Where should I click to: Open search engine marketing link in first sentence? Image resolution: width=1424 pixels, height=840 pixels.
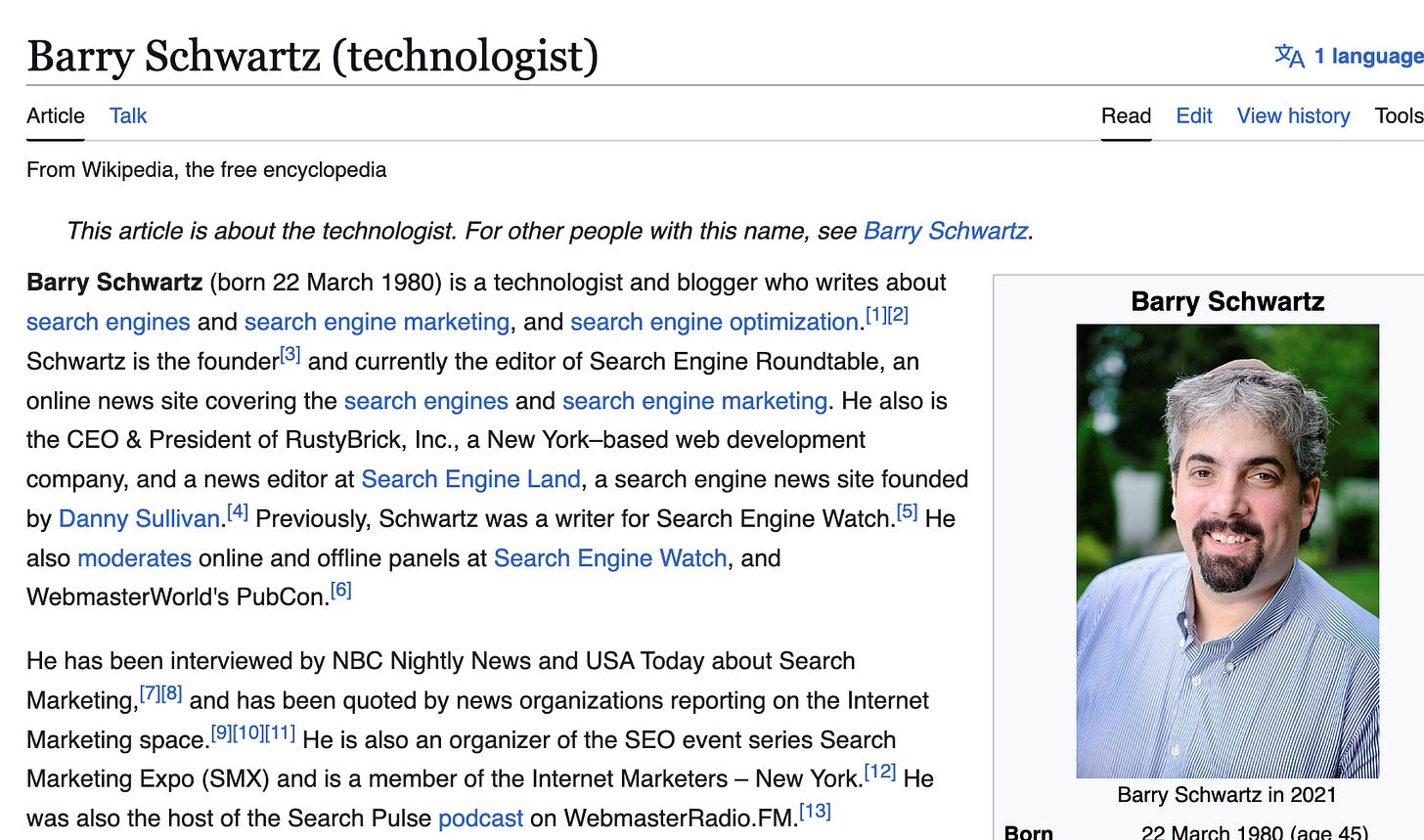point(378,322)
